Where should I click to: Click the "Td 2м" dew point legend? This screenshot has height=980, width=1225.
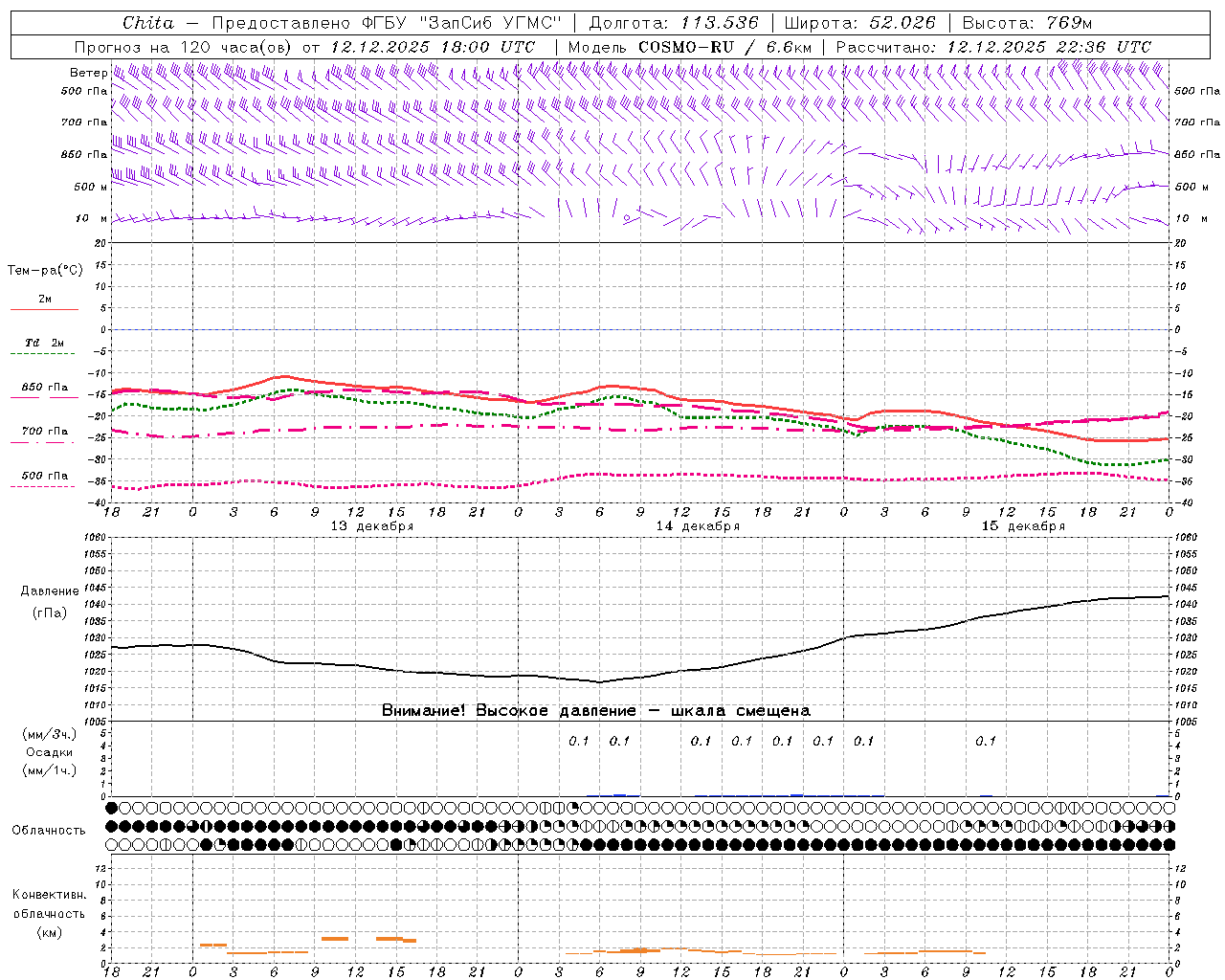44,343
